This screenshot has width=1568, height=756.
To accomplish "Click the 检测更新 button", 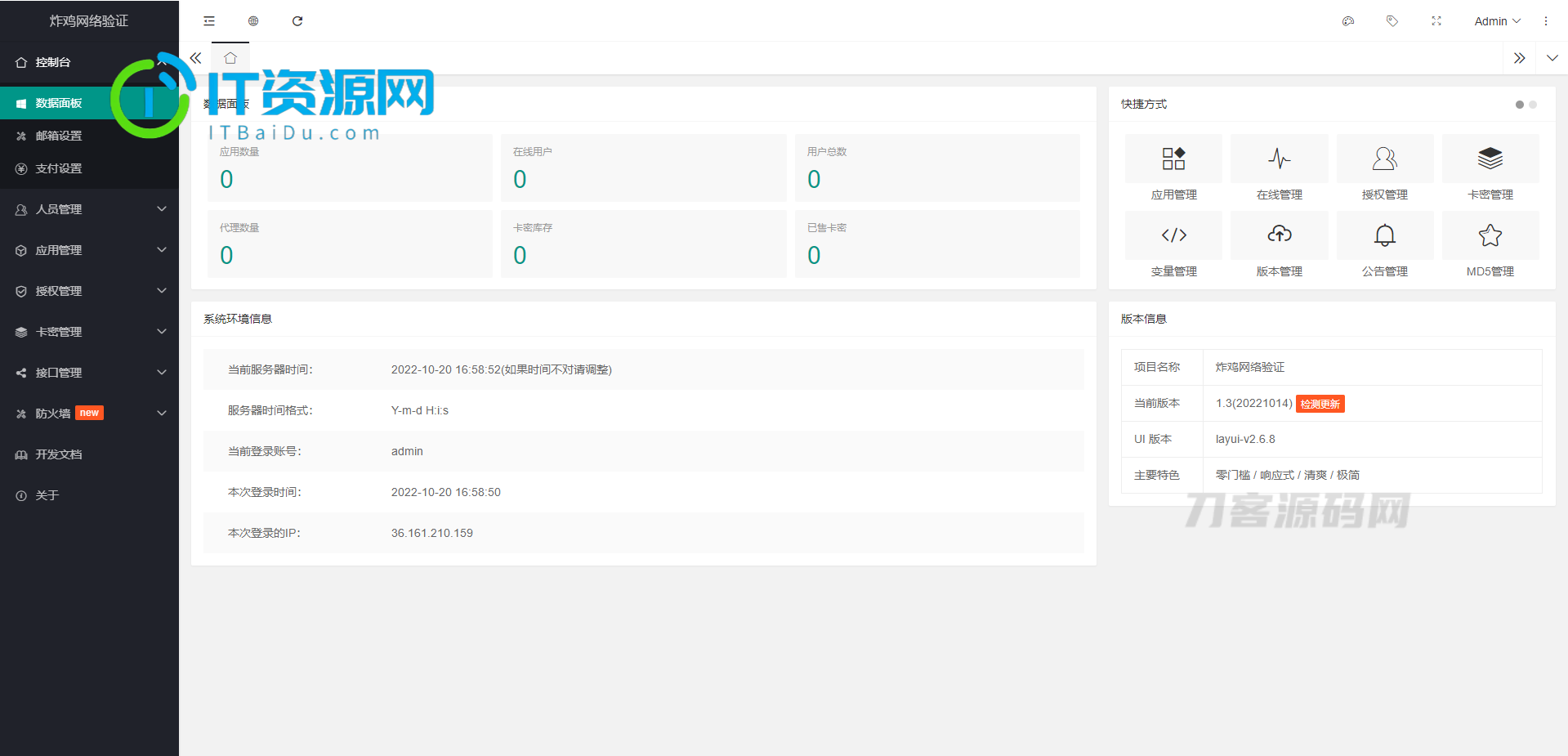I will point(1320,404).
